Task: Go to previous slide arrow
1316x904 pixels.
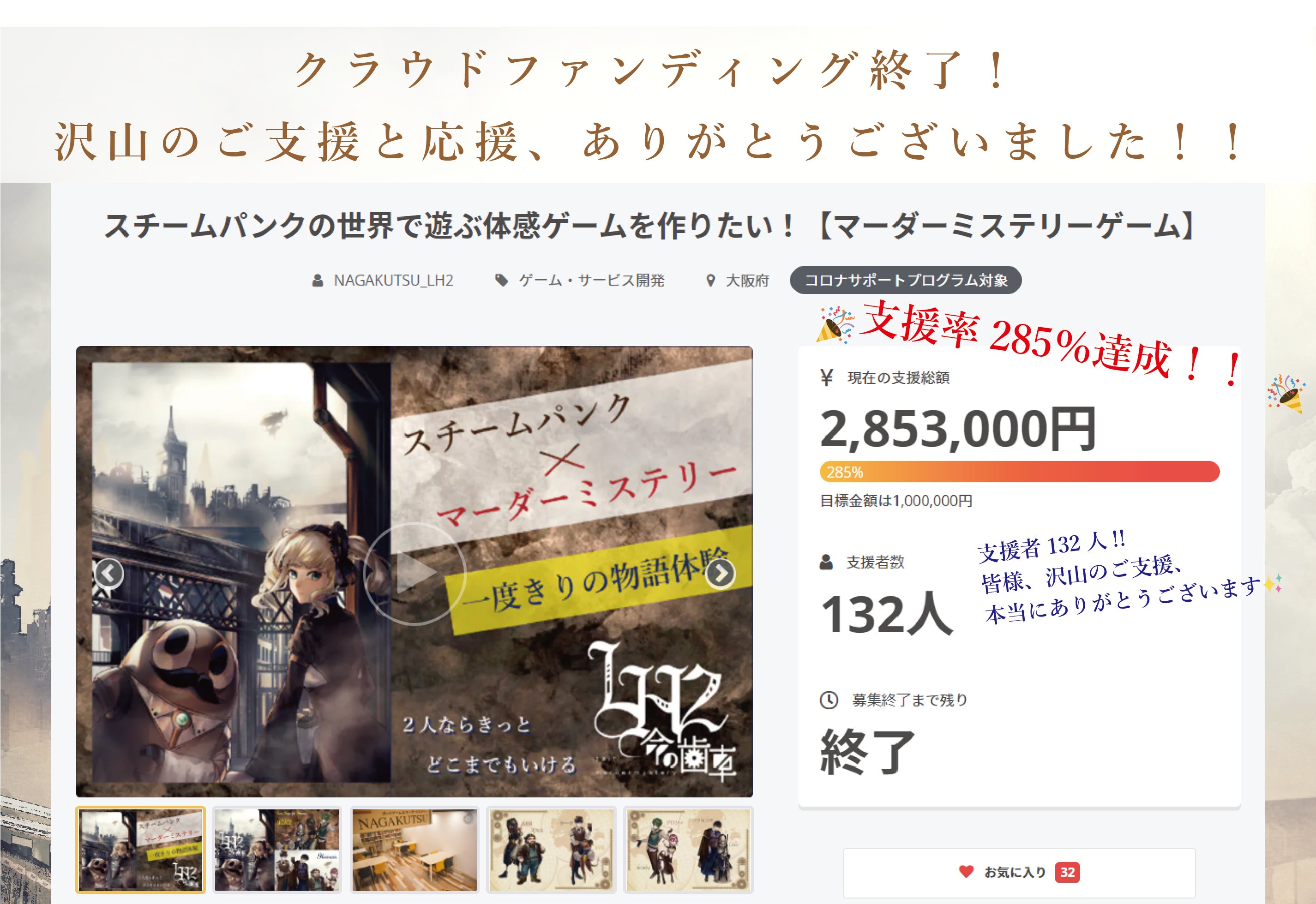Action: tap(109, 573)
